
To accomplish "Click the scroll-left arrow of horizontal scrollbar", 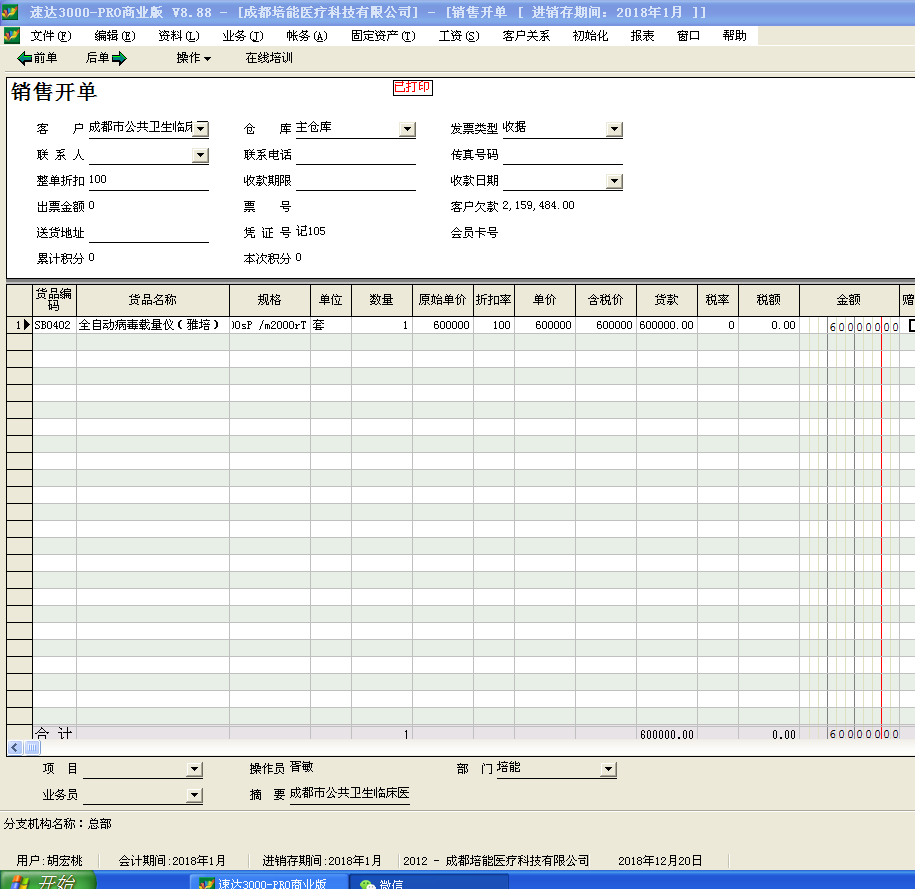I will coord(14,747).
